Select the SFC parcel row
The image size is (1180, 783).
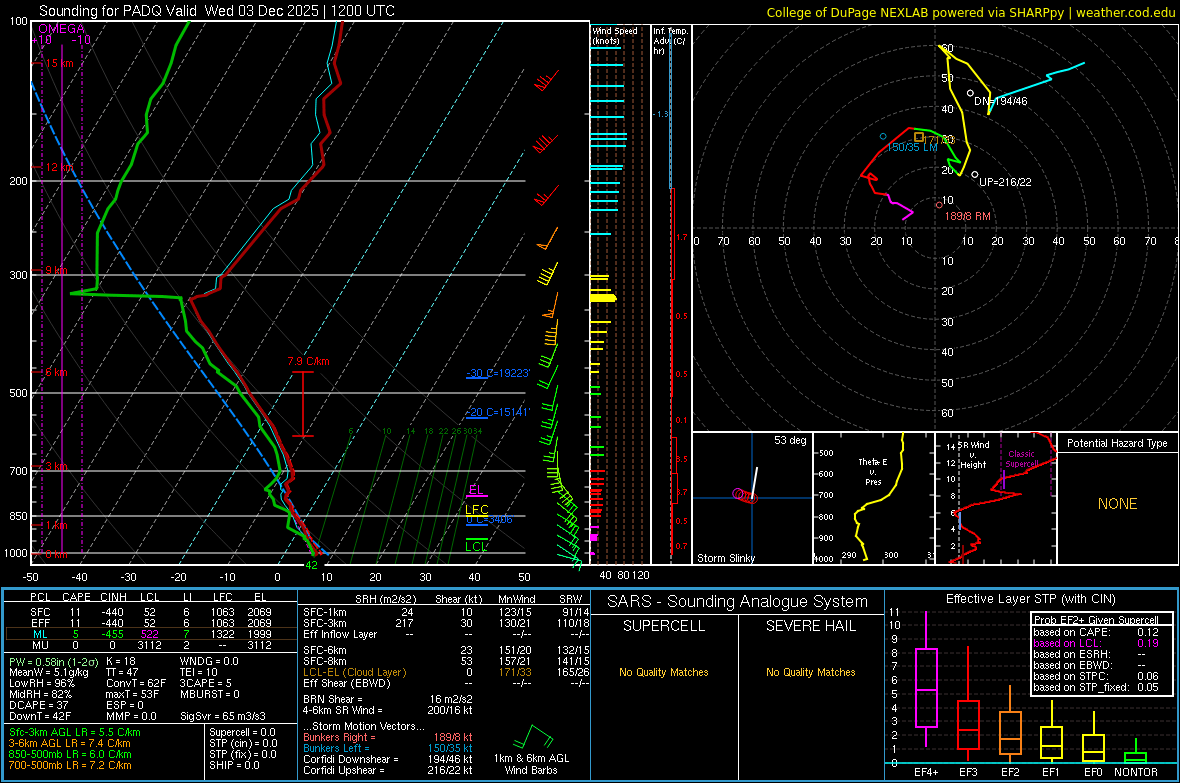click(x=150, y=612)
